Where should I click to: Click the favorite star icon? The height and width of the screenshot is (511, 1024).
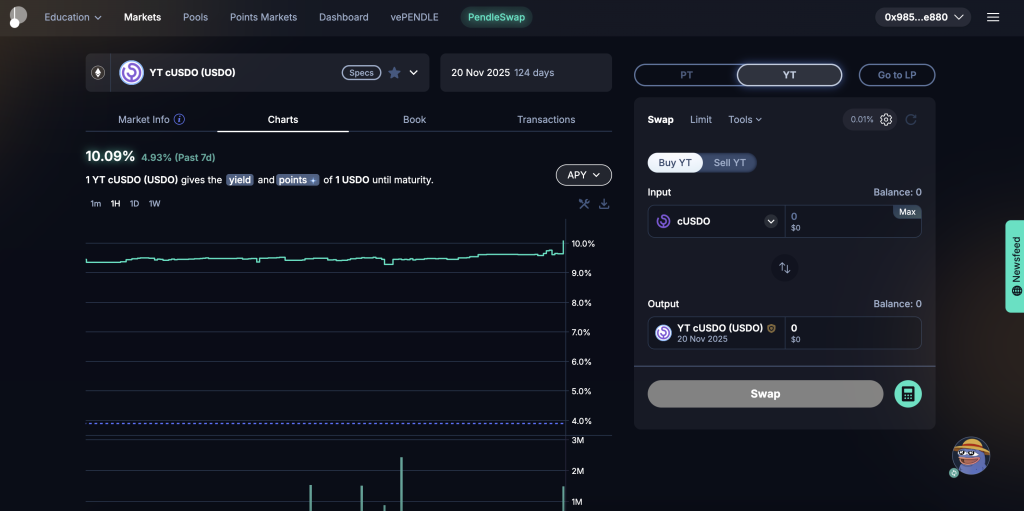(394, 73)
